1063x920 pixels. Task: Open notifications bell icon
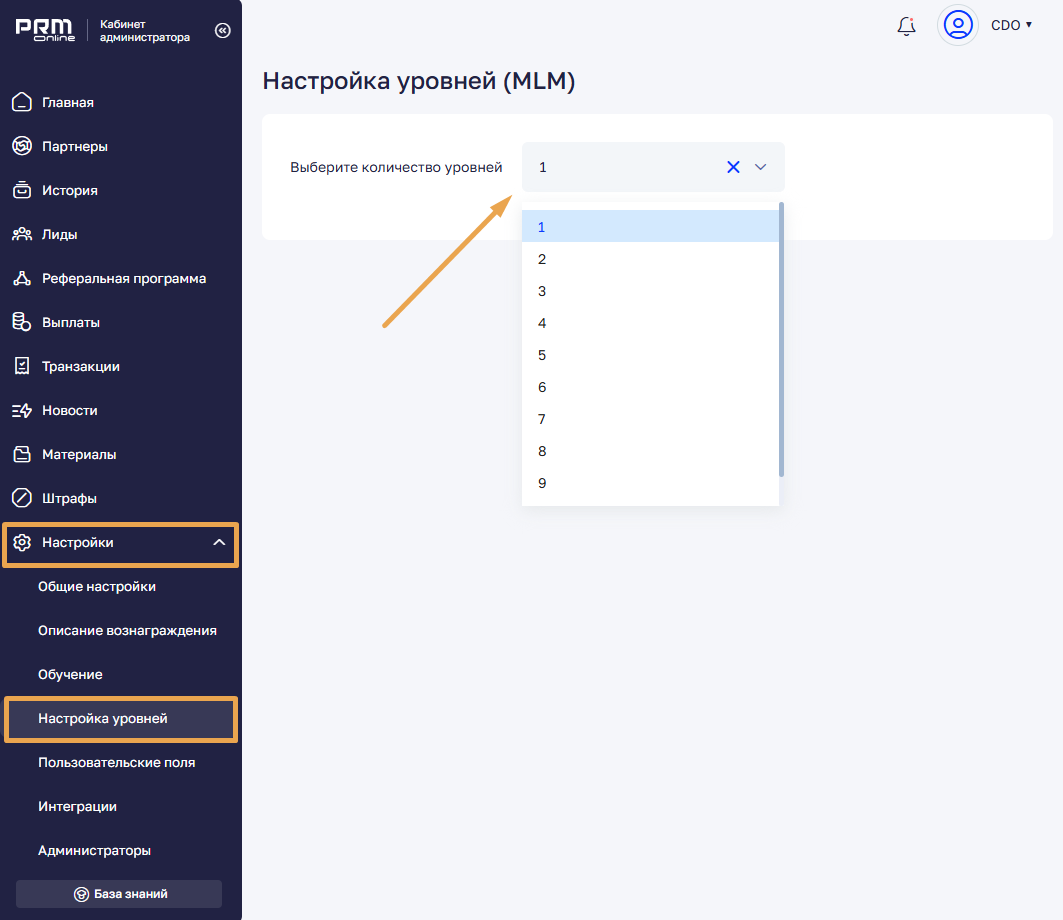pos(906,26)
